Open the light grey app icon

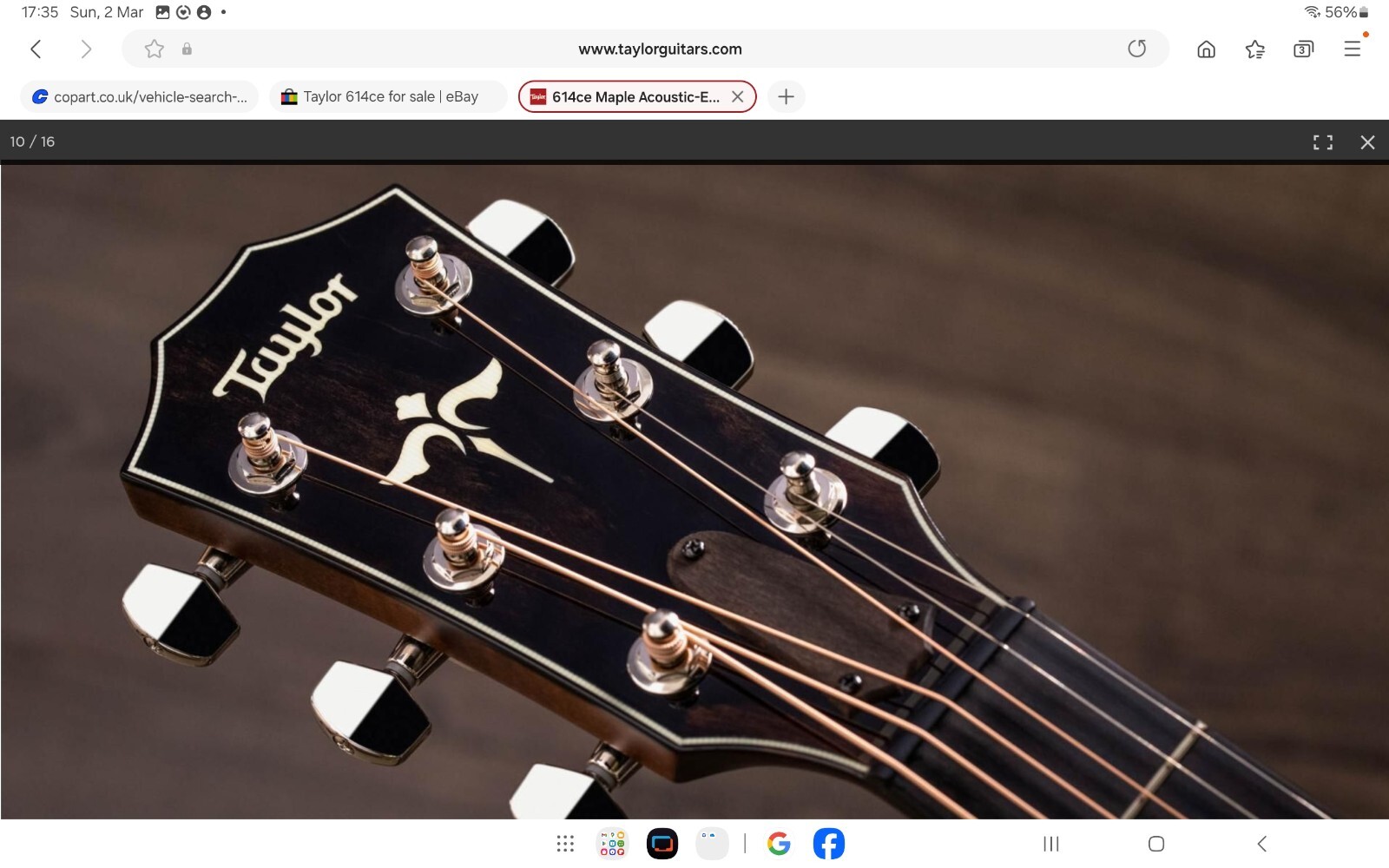[712, 844]
